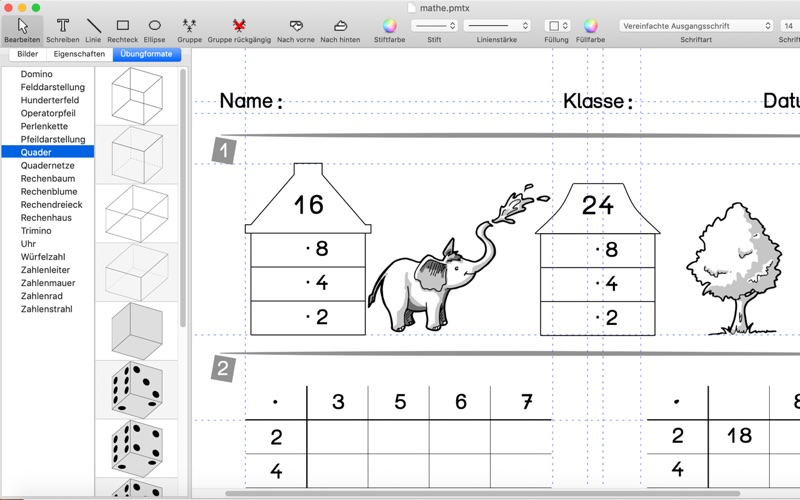The width and height of the screenshot is (800, 500).
Task: Pick the faint dotted flat cuboid thumbnail
Action: pyautogui.click(x=137, y=272)
